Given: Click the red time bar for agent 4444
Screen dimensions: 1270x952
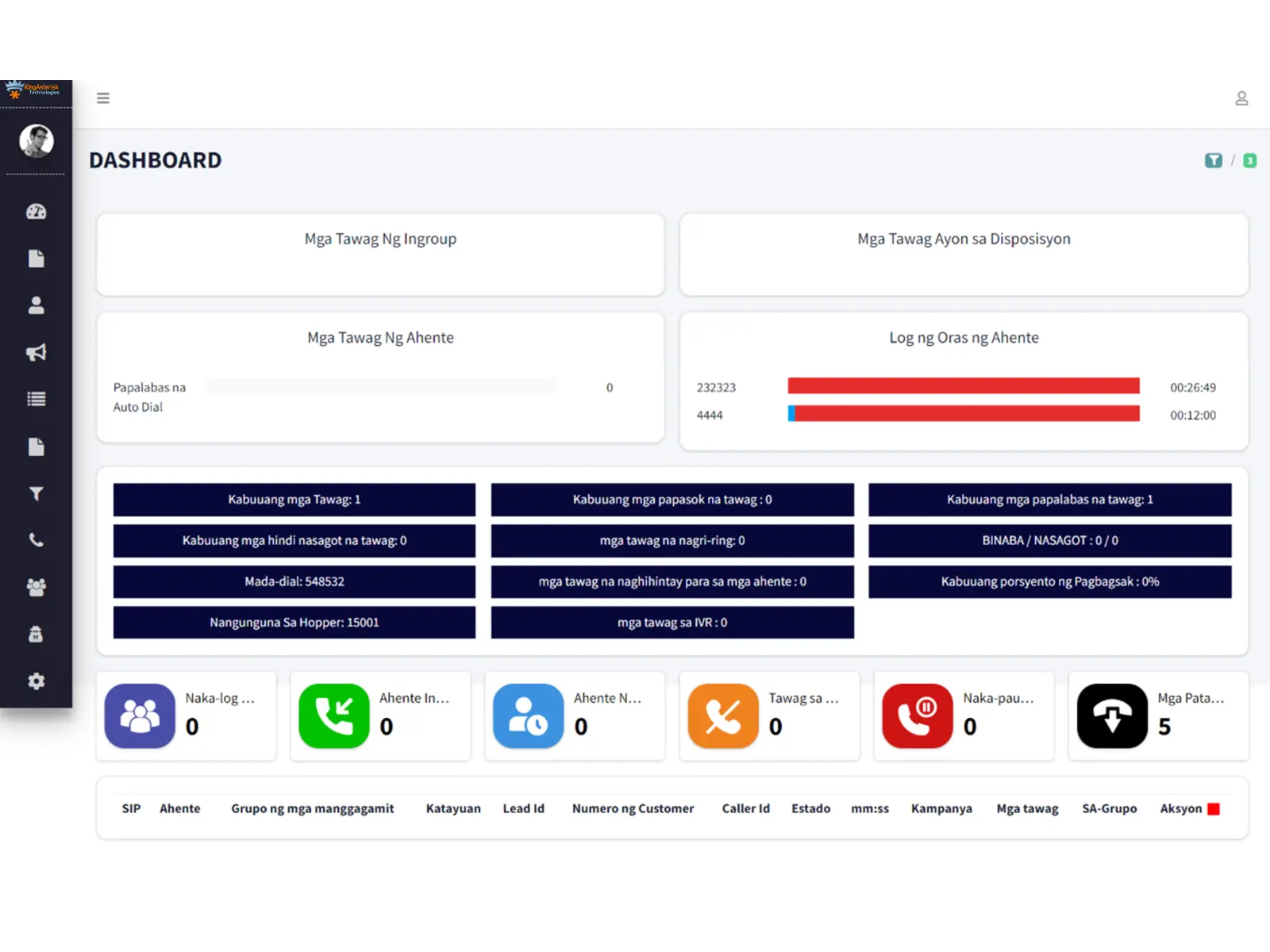Looking at the screenshot, I should tap(968, 414).
